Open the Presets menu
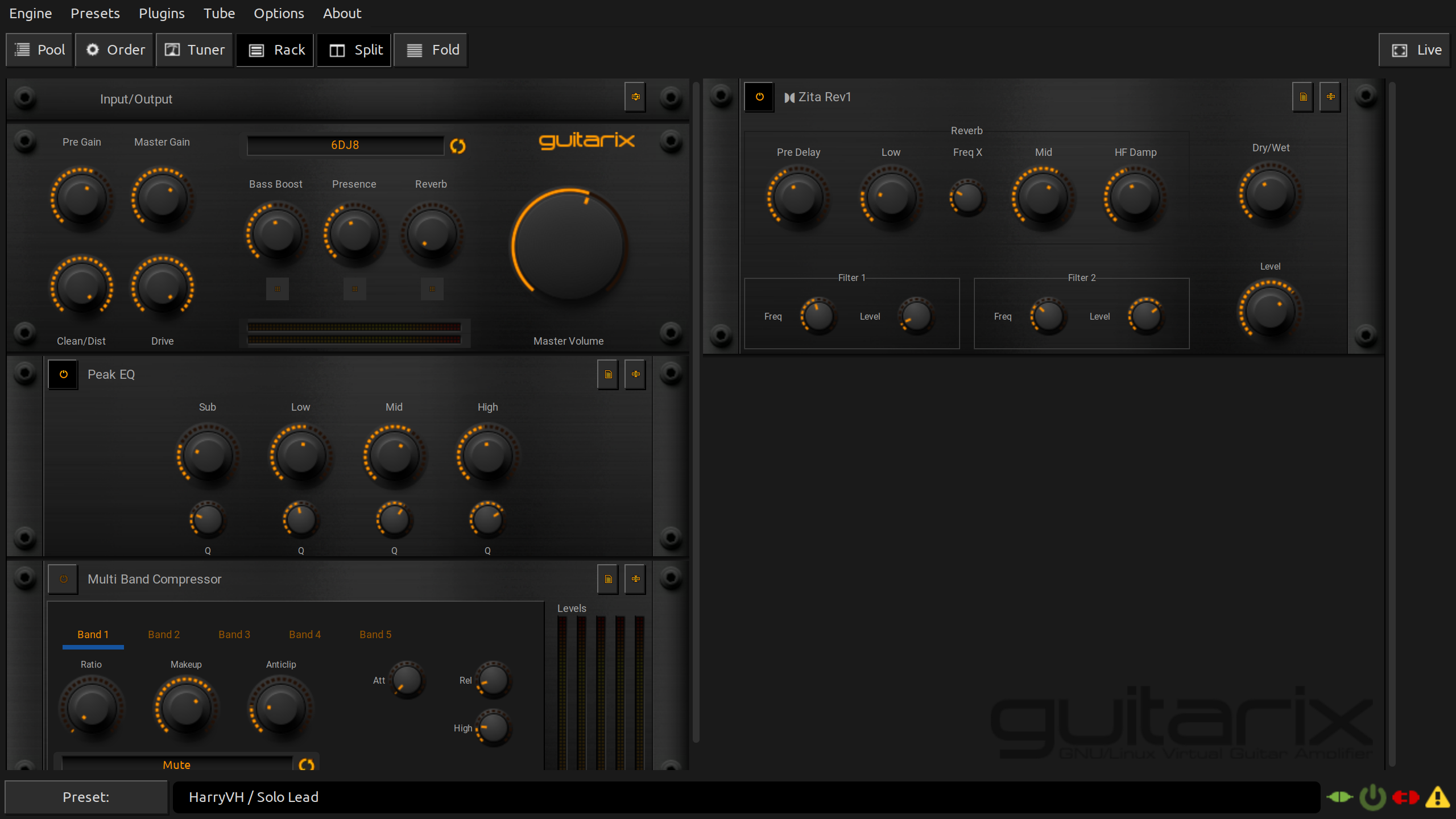Screen dimensions: 1456x819 point(95,13)
